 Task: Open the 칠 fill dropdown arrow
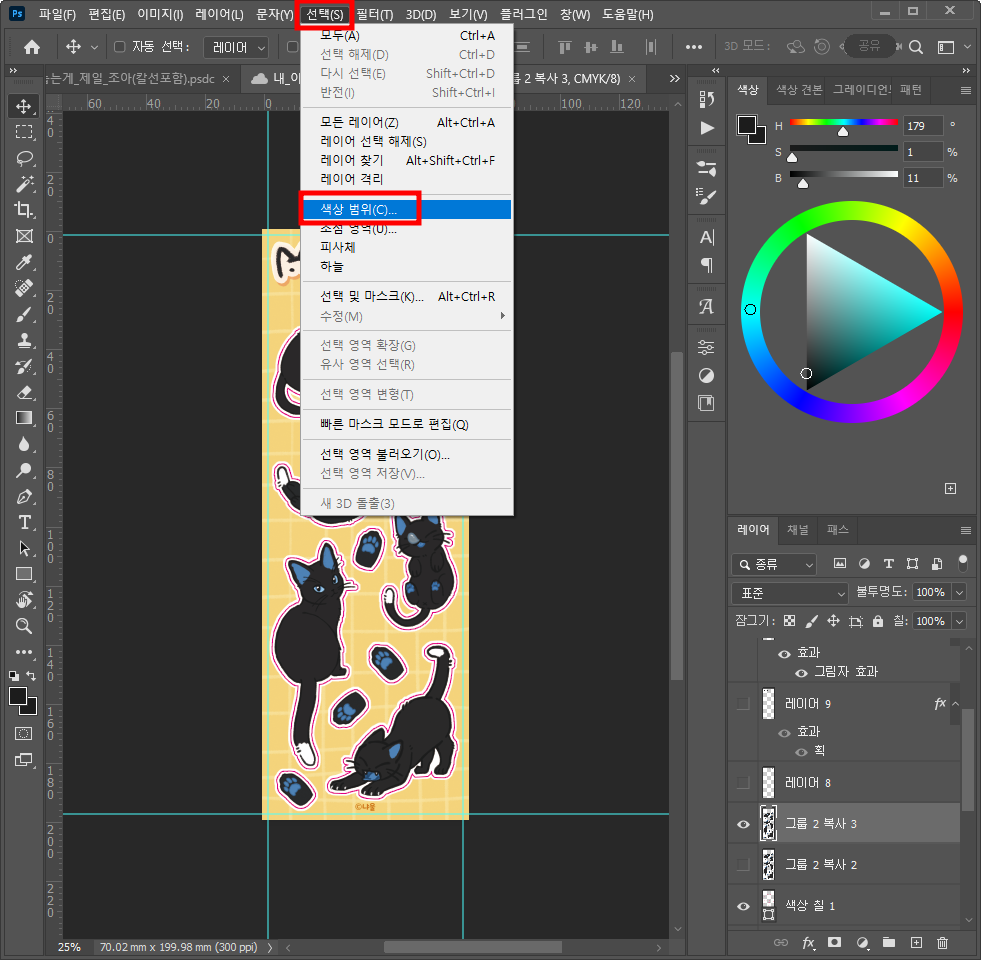coord(959,621)
